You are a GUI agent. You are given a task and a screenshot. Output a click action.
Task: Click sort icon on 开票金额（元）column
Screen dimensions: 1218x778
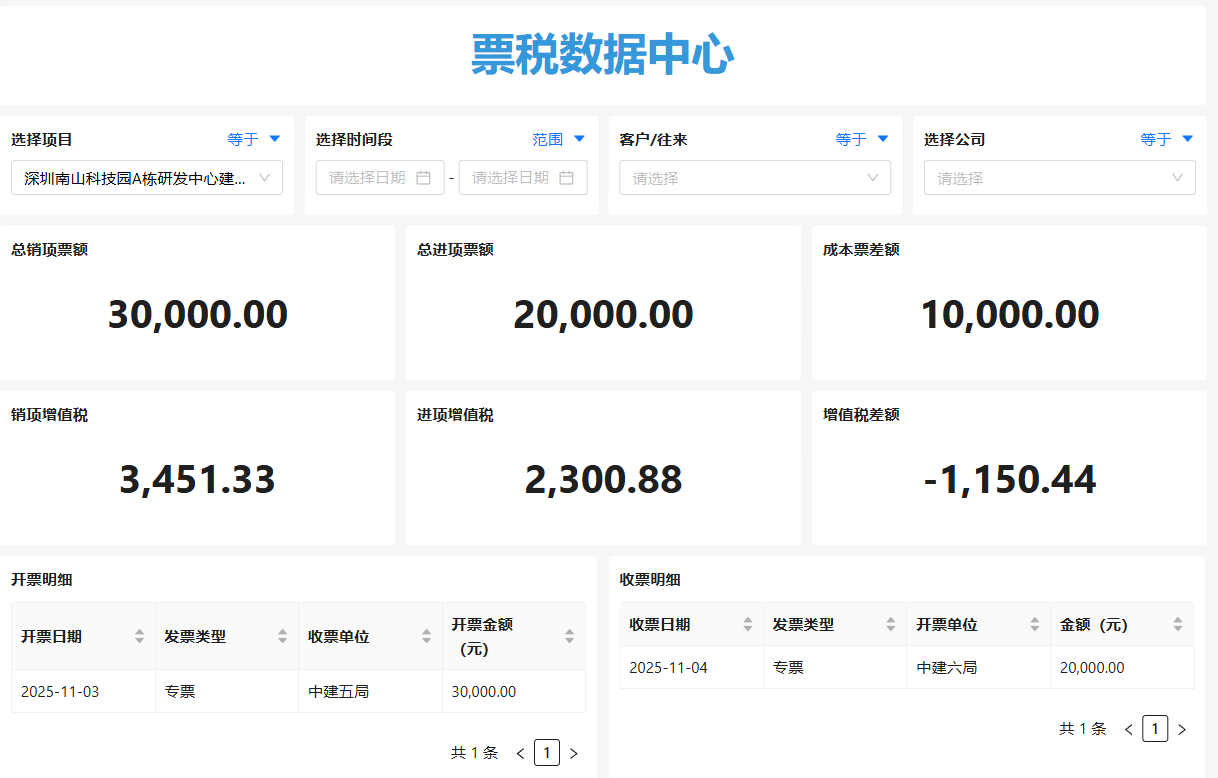pos(568,636)
